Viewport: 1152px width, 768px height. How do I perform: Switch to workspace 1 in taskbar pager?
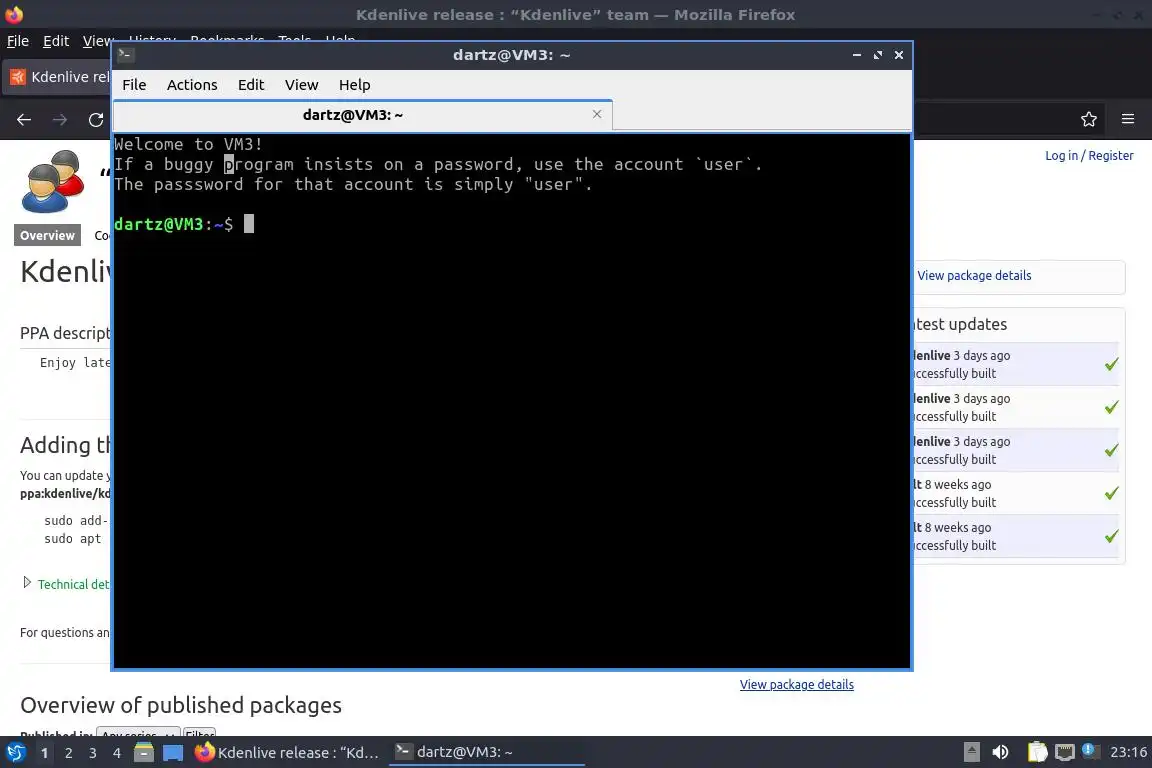click(44, 753)
